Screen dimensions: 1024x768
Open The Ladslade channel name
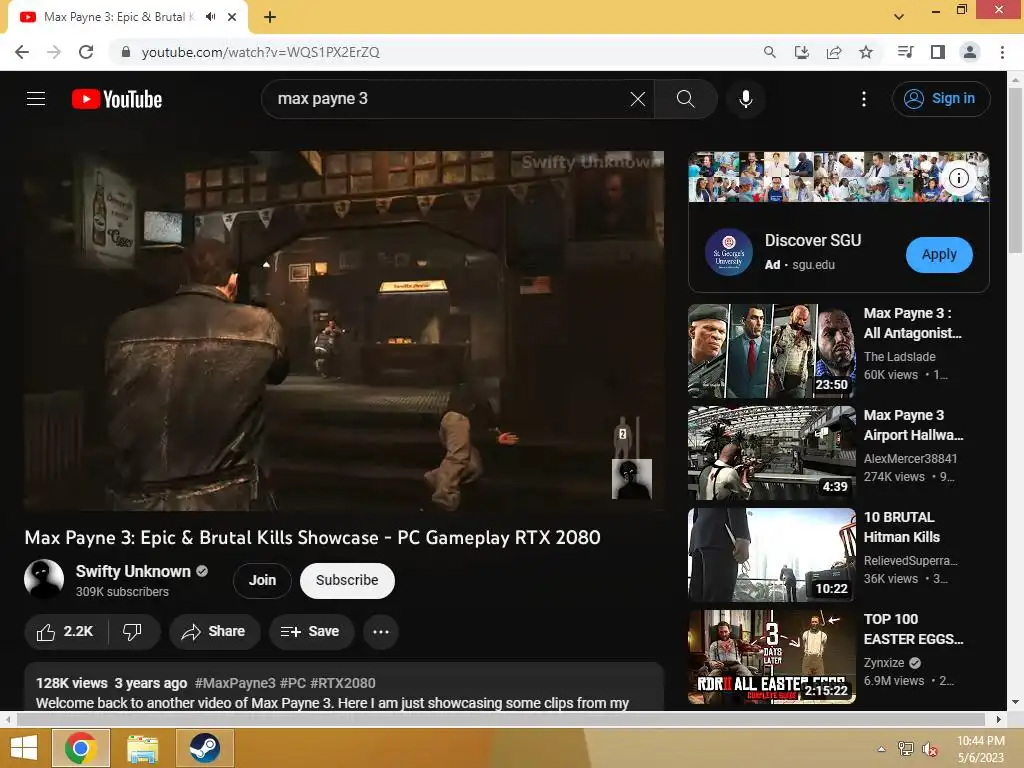coord(899,357)
